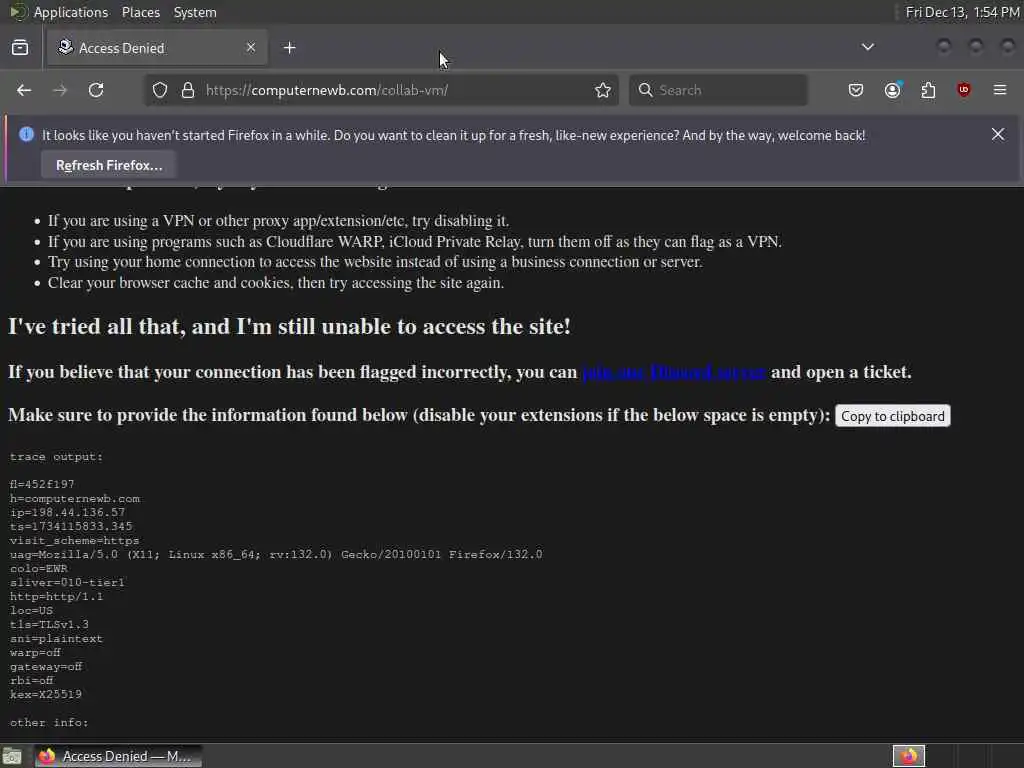
Task: Go back to the previous page
Action: (x=24, y=90)
